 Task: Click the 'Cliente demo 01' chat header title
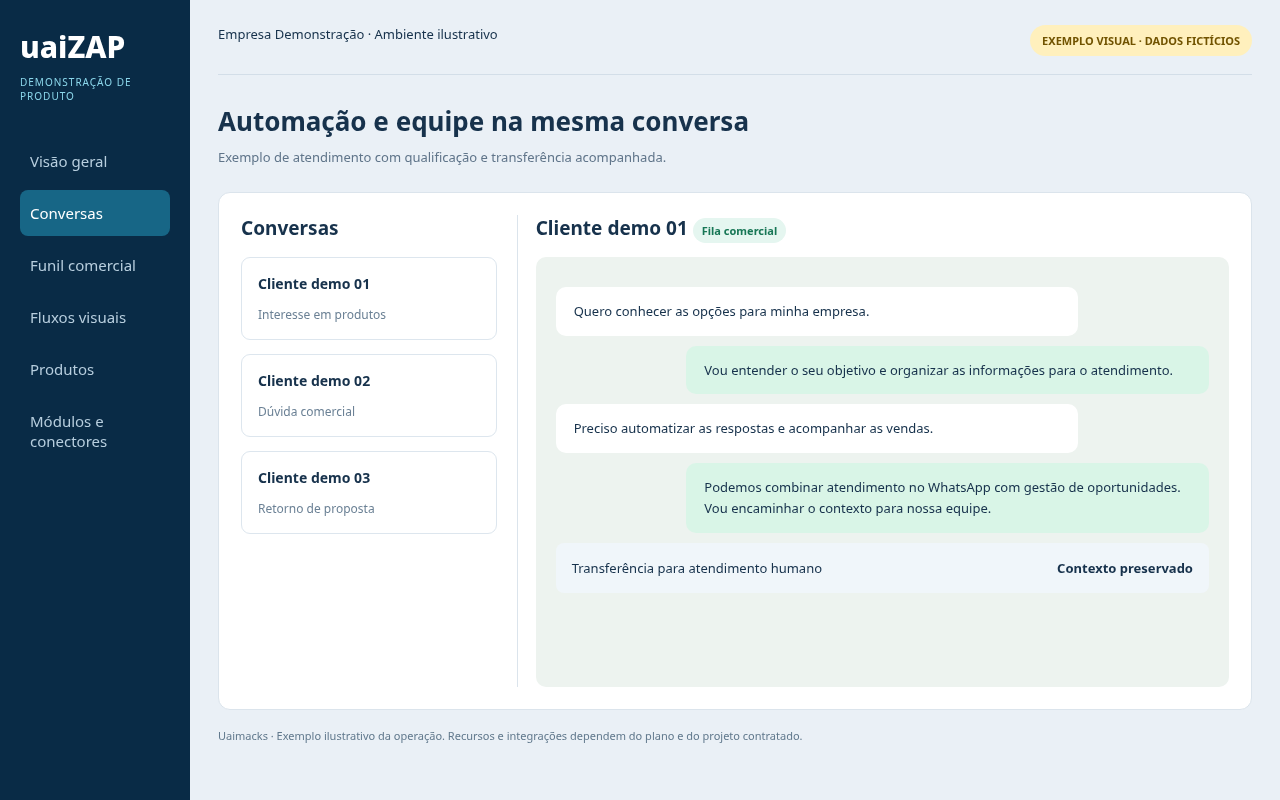pyautogui.click(x=612, y=228)
